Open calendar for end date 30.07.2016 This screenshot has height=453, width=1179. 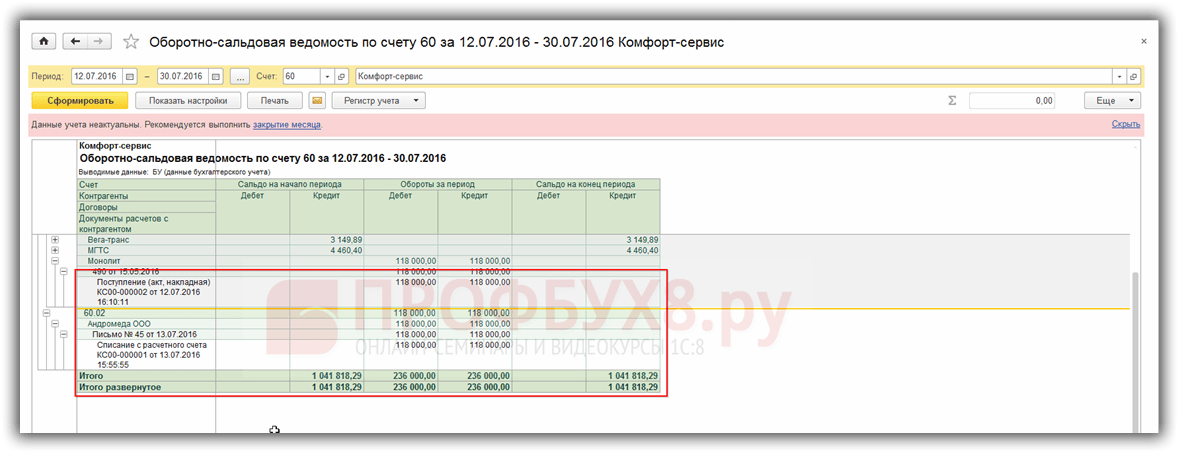pos(216,77)
